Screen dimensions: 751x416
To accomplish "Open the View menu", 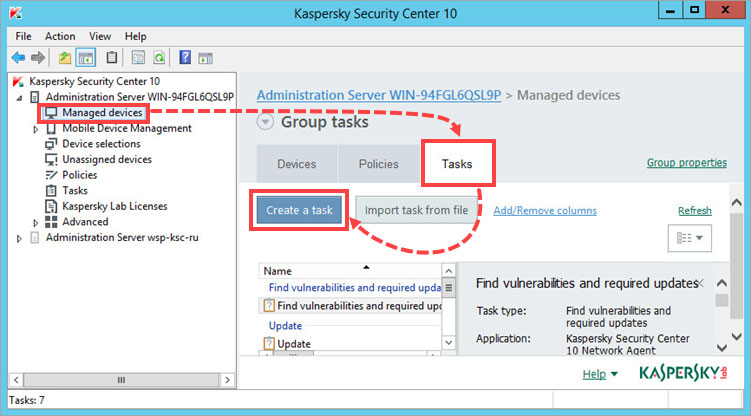I will 100,36.
